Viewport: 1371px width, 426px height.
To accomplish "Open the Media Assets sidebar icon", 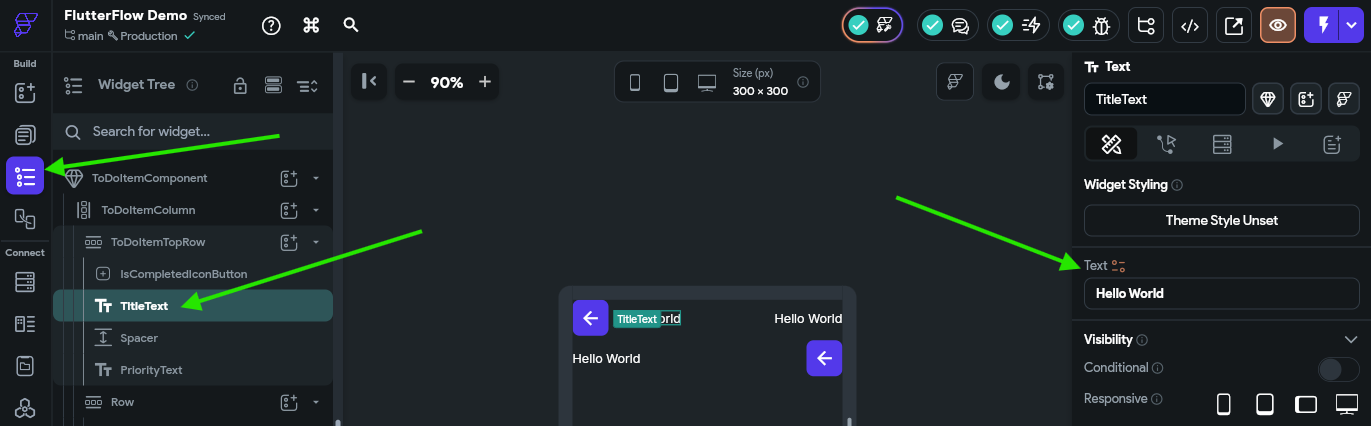I will click(x=25, y=366).
